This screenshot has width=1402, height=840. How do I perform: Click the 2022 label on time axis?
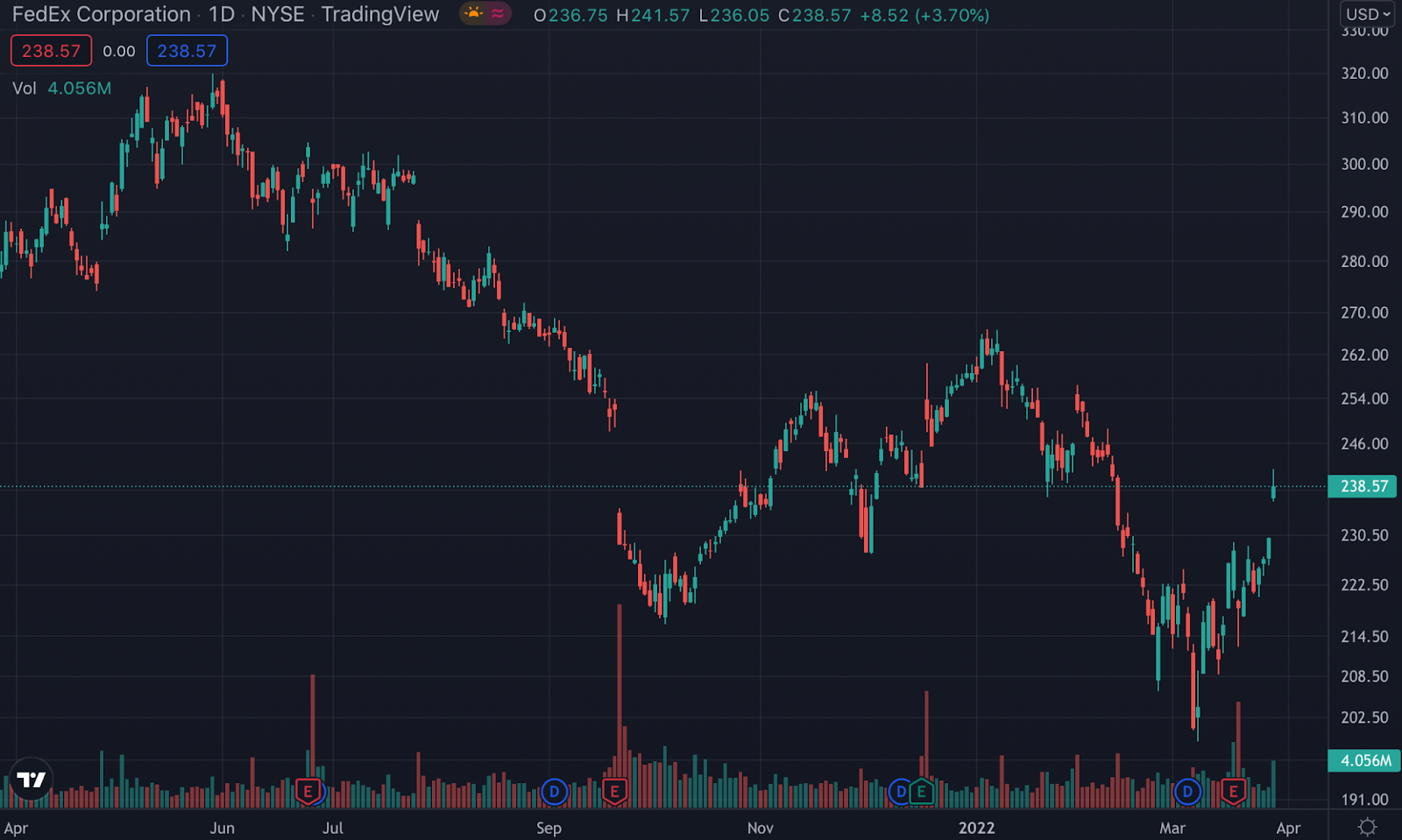(976, 828)
